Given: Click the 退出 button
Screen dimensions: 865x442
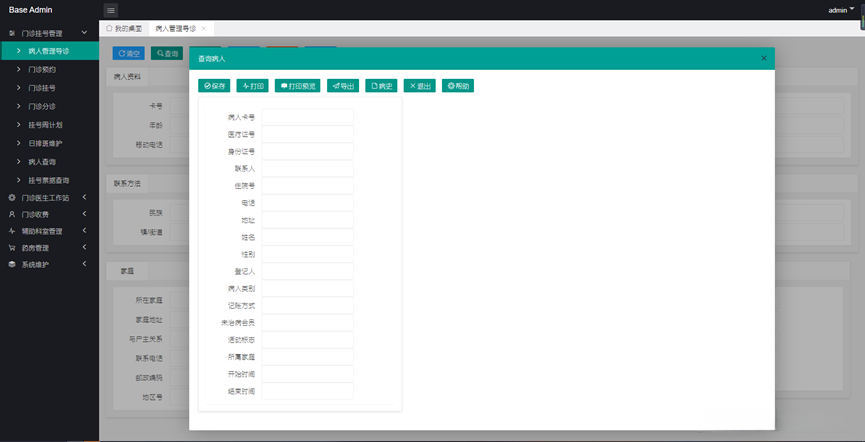Looking at the screenshot, I should [419, 86].
